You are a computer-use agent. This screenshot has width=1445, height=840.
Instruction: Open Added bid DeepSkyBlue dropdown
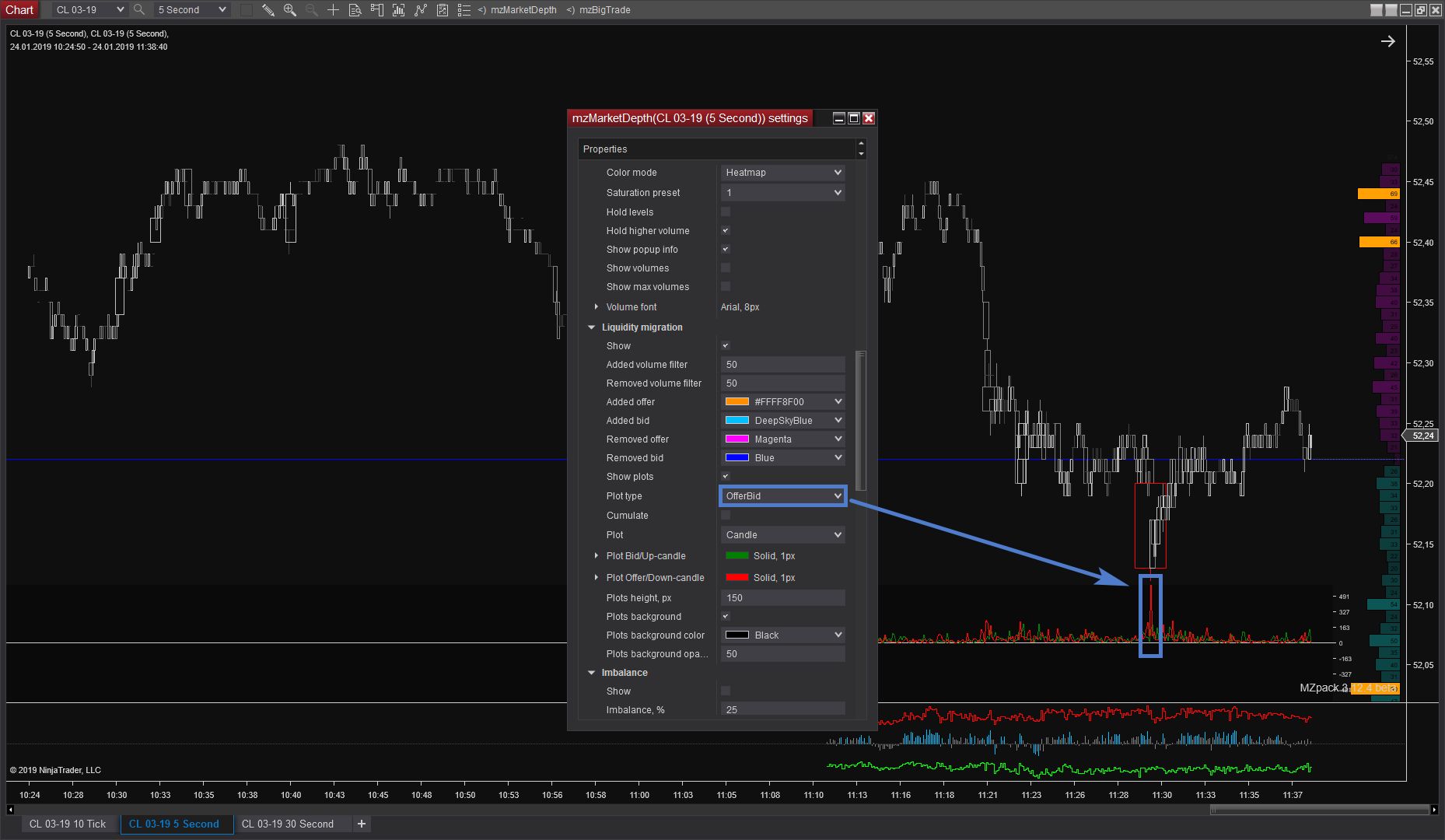coord(782,420)
